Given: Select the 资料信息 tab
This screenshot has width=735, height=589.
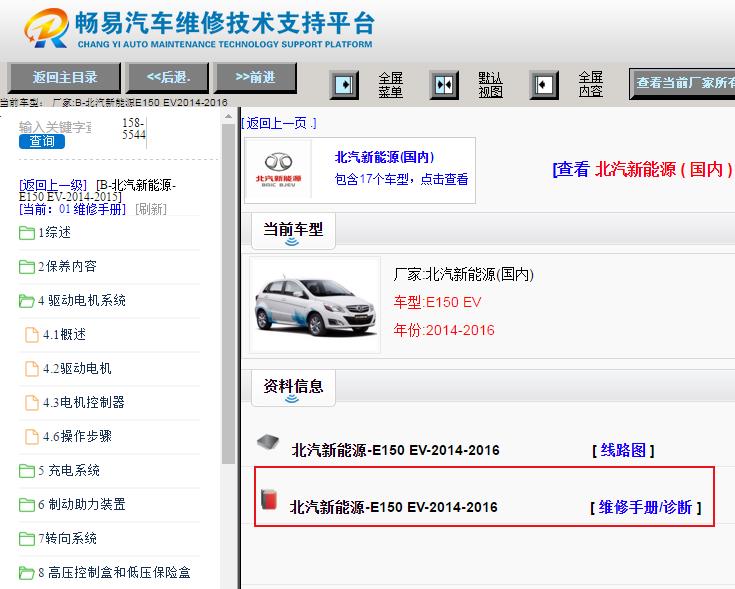Looking at the screenshot, I should pyautogui.click(x=293, y=388).
